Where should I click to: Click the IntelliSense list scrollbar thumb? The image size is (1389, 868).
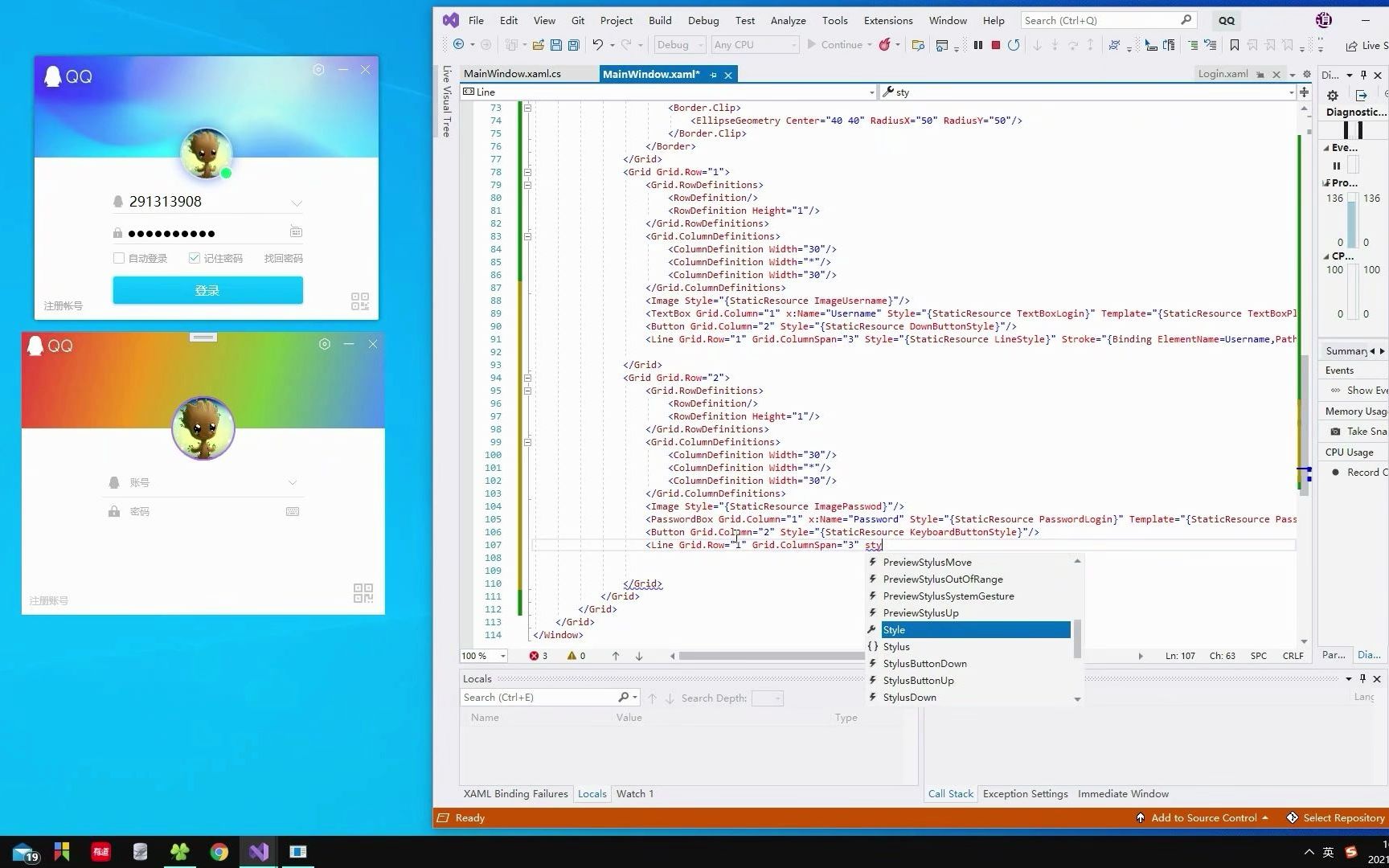pyautogui.click(x=1078, y=639)
